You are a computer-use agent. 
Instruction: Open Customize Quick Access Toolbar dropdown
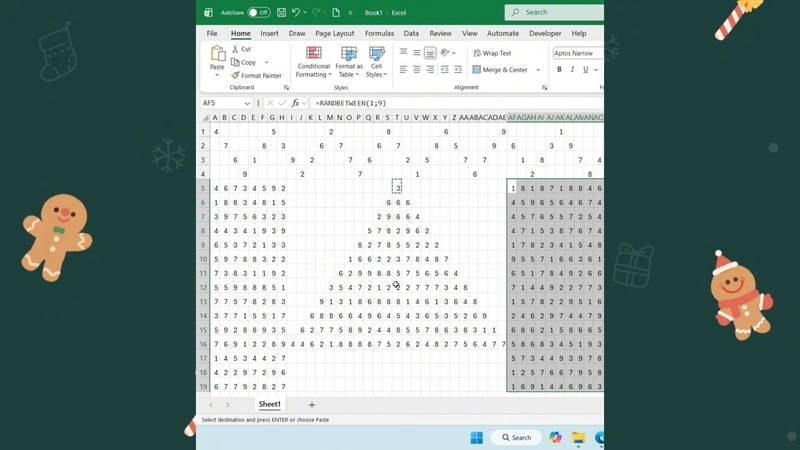[350, 13]
